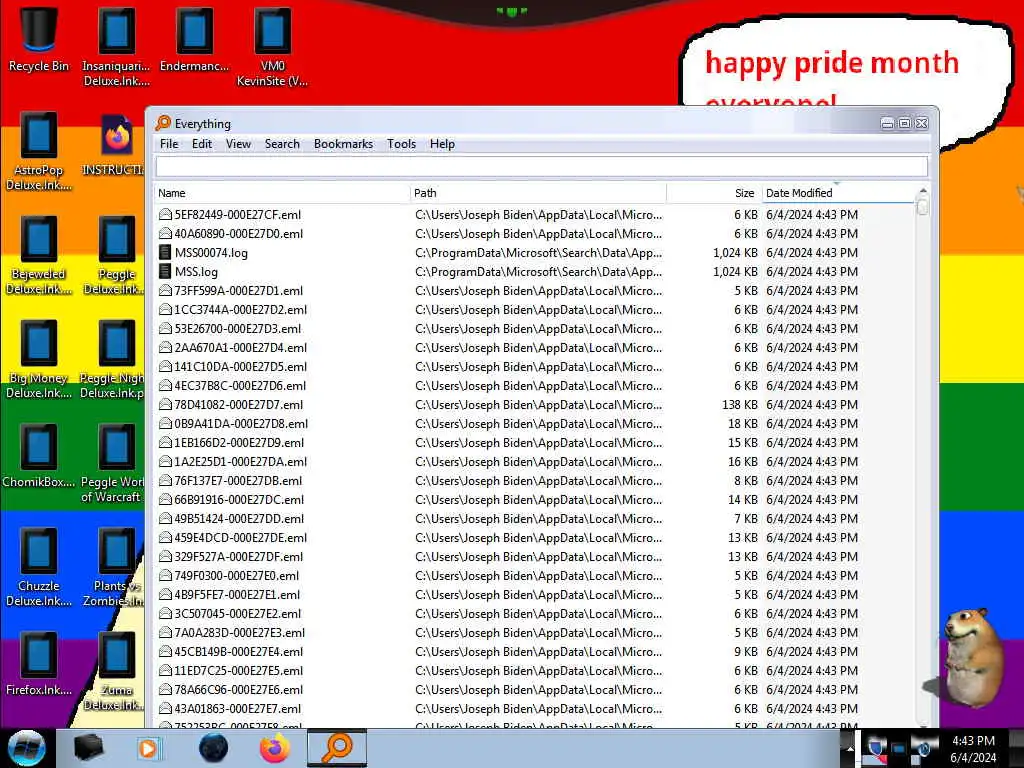
Task: Select the AstroPop Deluxe shortcut icon
Action: [x=39, y=135]
